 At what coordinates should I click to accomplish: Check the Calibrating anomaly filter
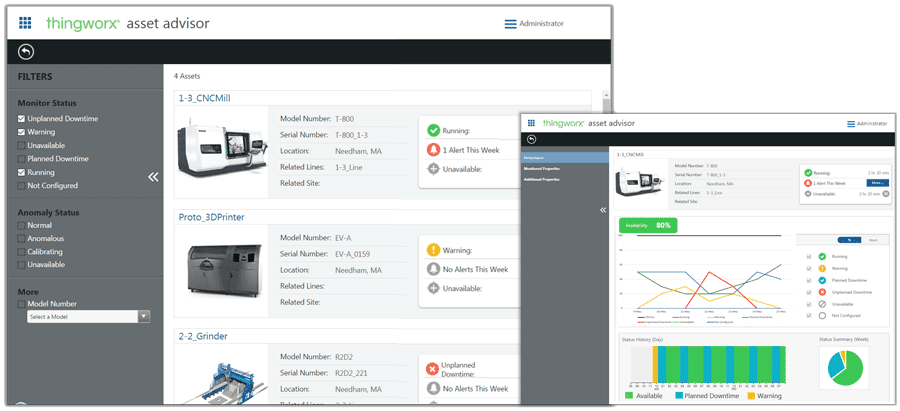pos(21,251)
